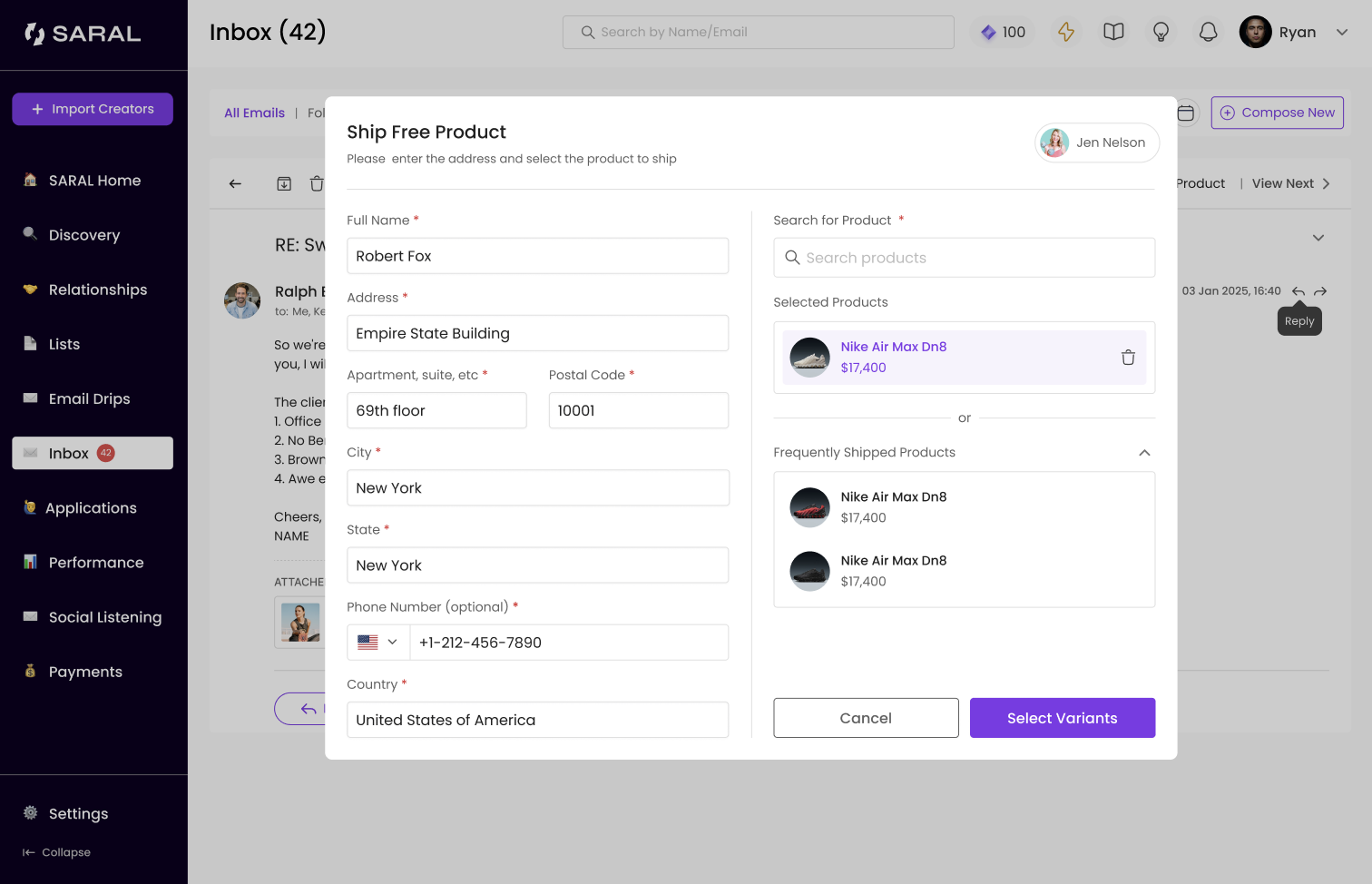
Task: Click back arrow in email toolbar
Action: pos(235,183)
